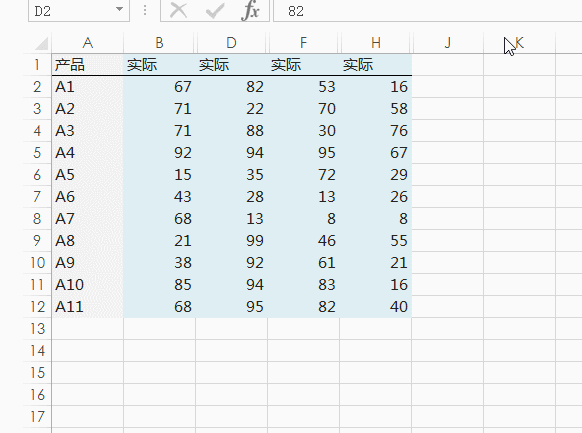582x433 pixels.
Task: Click cell with value 61
Action: [x=303, y=263]
